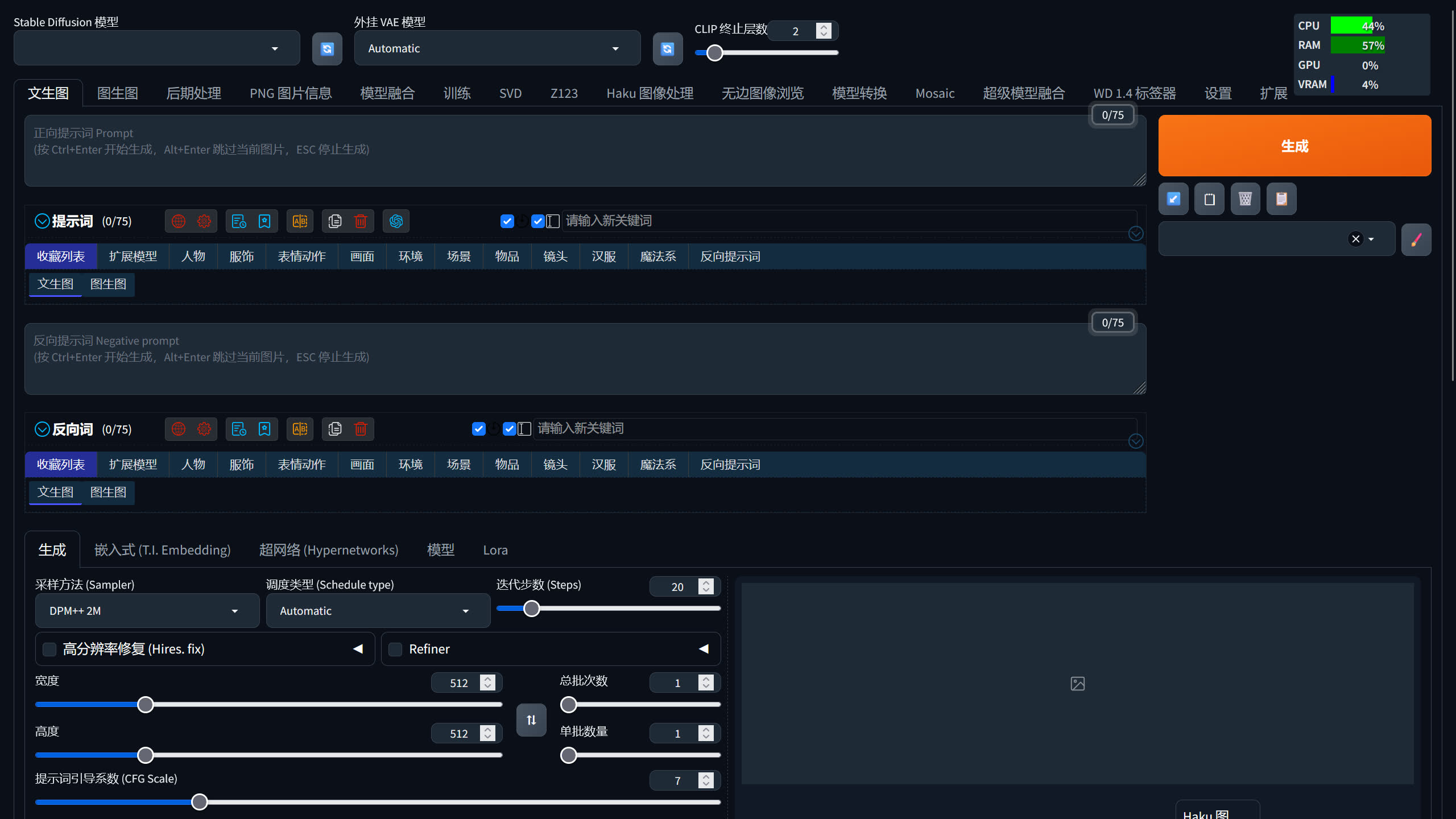Viewport: 1456px width, 819px height.
Task: Toggle first blue checkbox beside 提示词 keyword input
Action: 507,221
